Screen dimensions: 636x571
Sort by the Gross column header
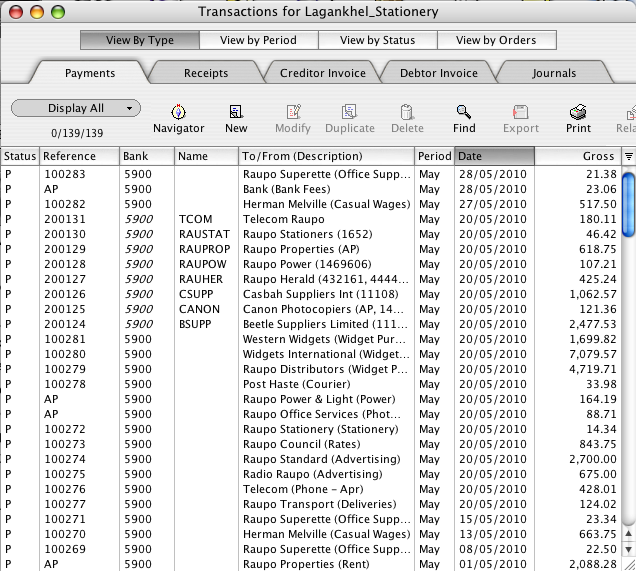tap(578, 156)
